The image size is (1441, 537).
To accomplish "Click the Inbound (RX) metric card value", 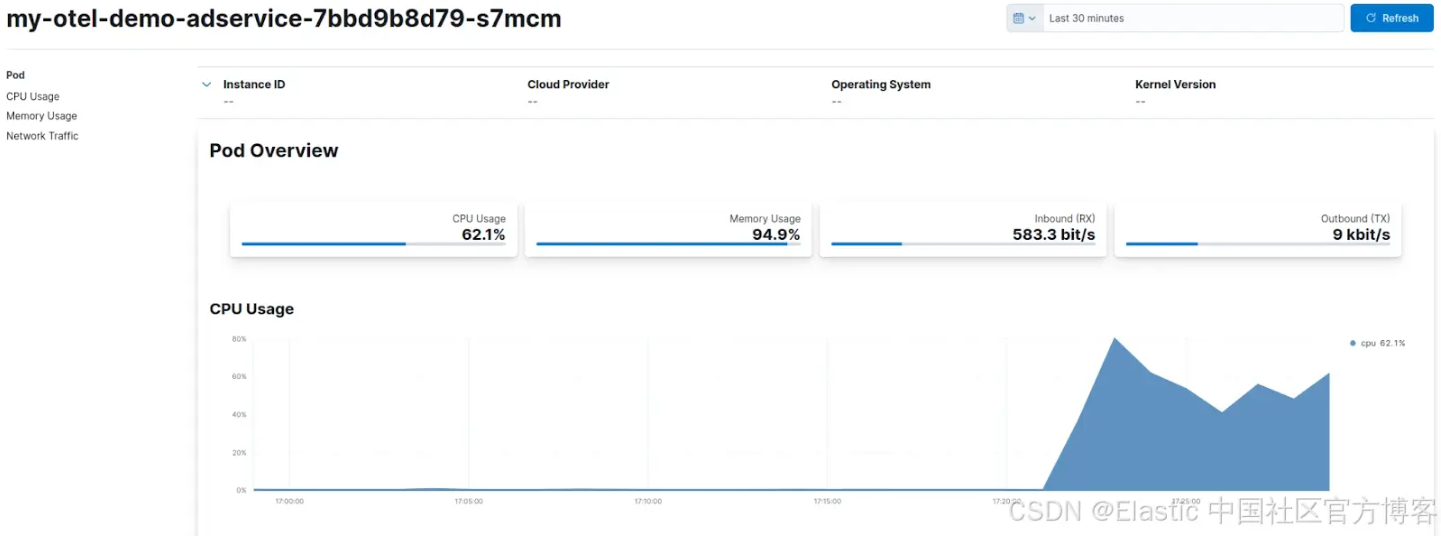I will tap(1053, 235).
